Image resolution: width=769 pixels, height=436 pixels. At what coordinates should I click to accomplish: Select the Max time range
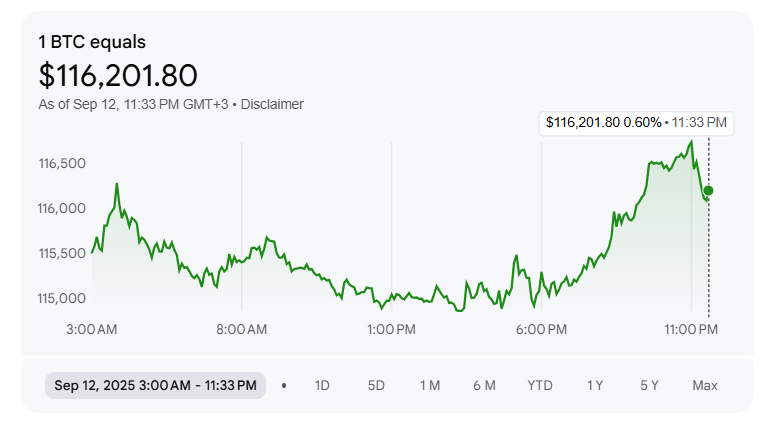coord(705,385)
